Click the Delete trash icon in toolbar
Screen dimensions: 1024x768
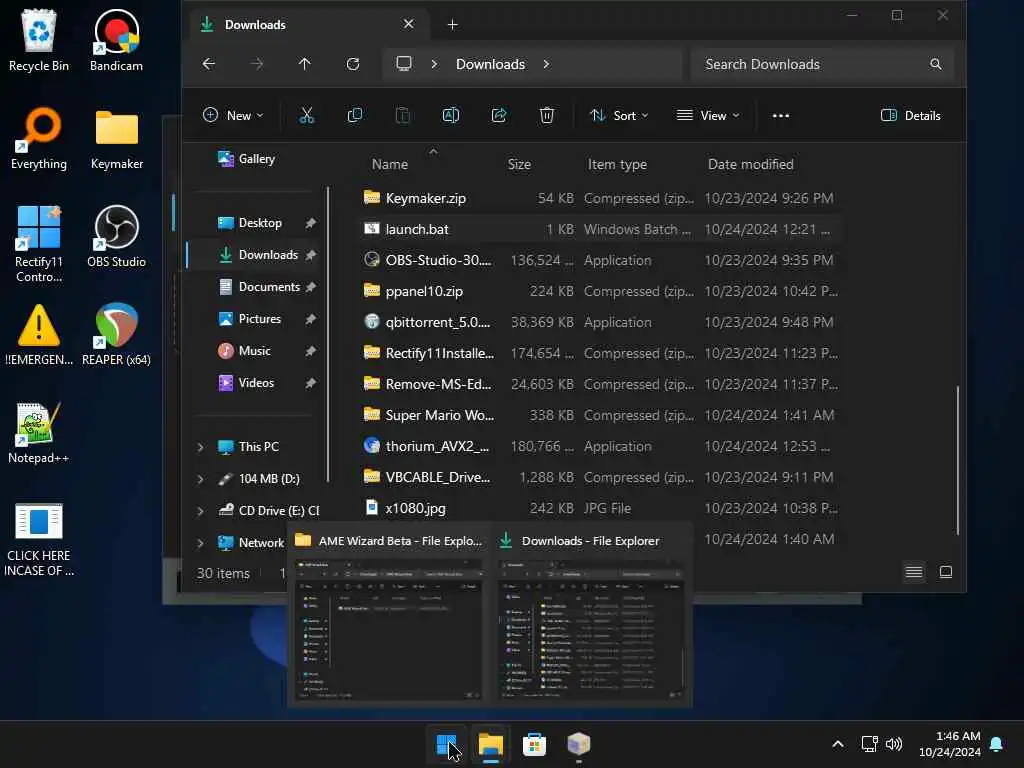(547, 116)
